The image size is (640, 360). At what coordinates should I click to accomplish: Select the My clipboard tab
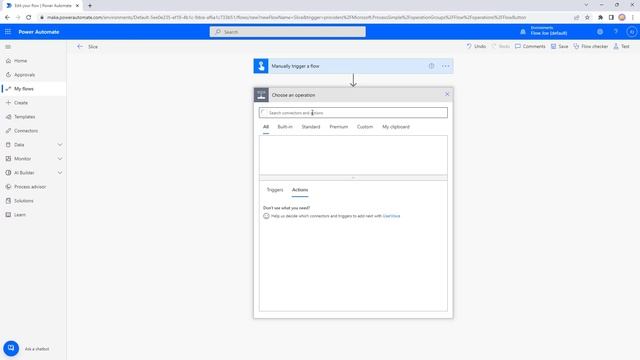[x=396, y=127]
